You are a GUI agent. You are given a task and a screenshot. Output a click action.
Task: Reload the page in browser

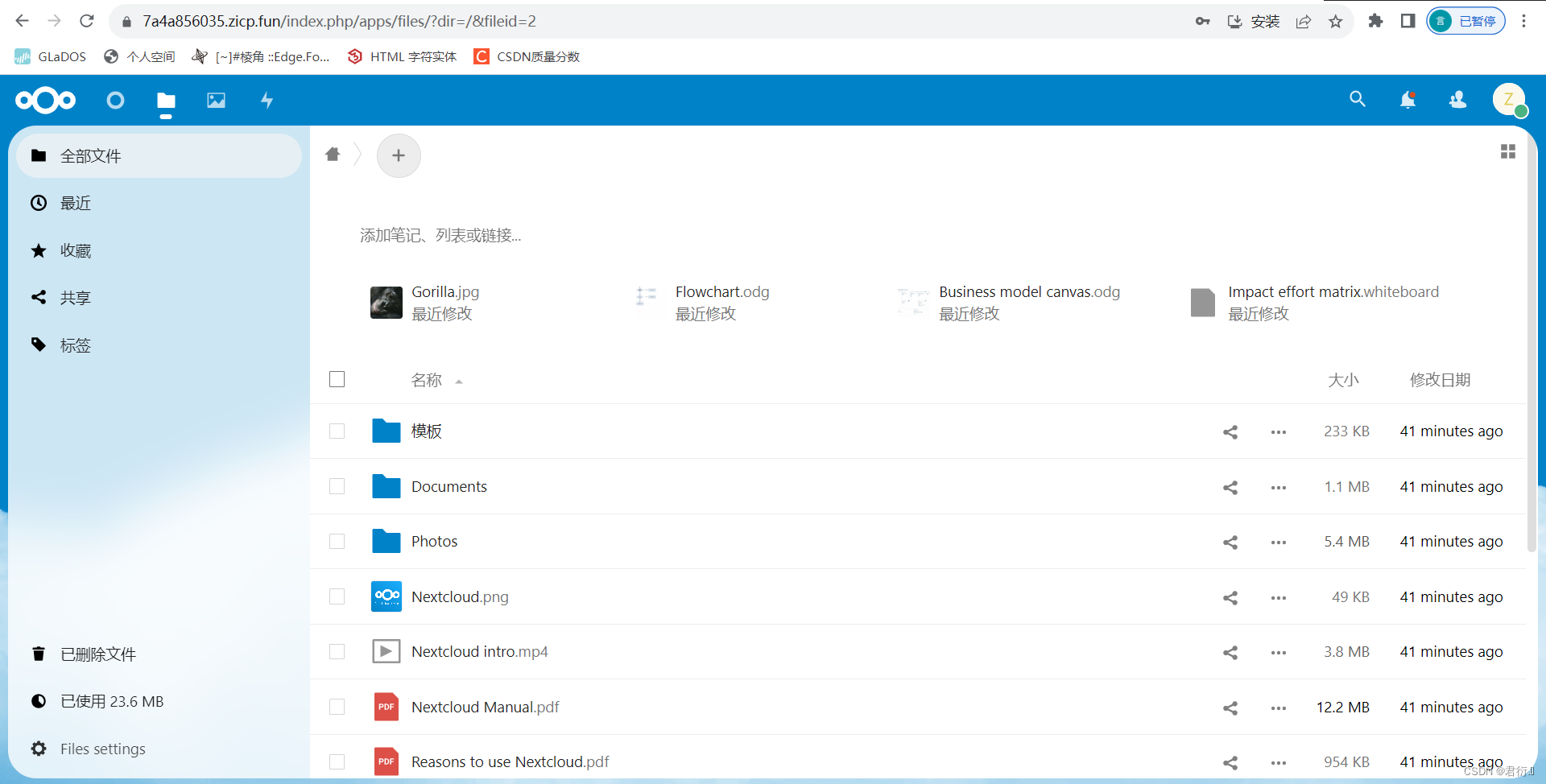(87, 21)
